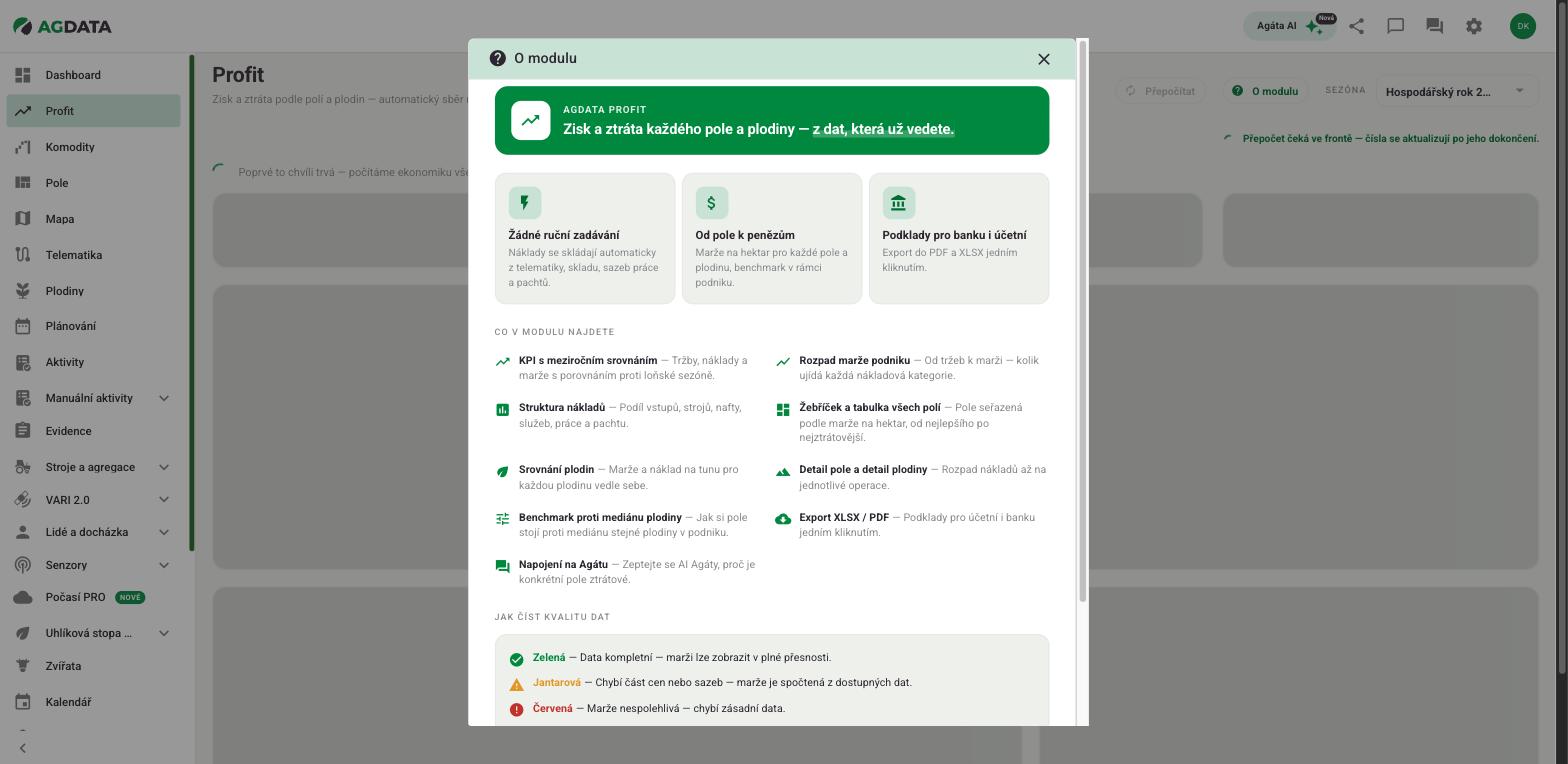Click the Od pole k penězům card

(772, 238)
